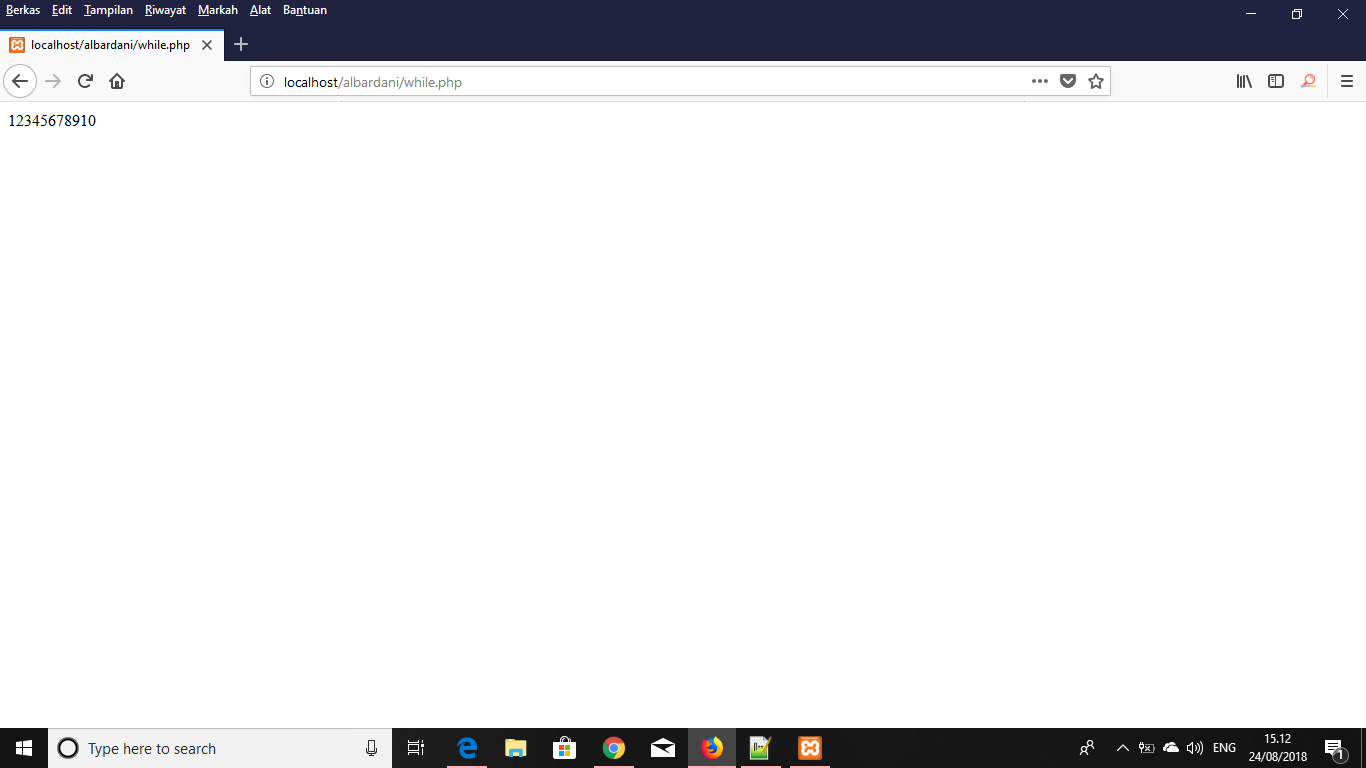Screen dimensions: 1366x768
Task: Select the localhost/albardani/while.php tab
Action: pos(112,45)
